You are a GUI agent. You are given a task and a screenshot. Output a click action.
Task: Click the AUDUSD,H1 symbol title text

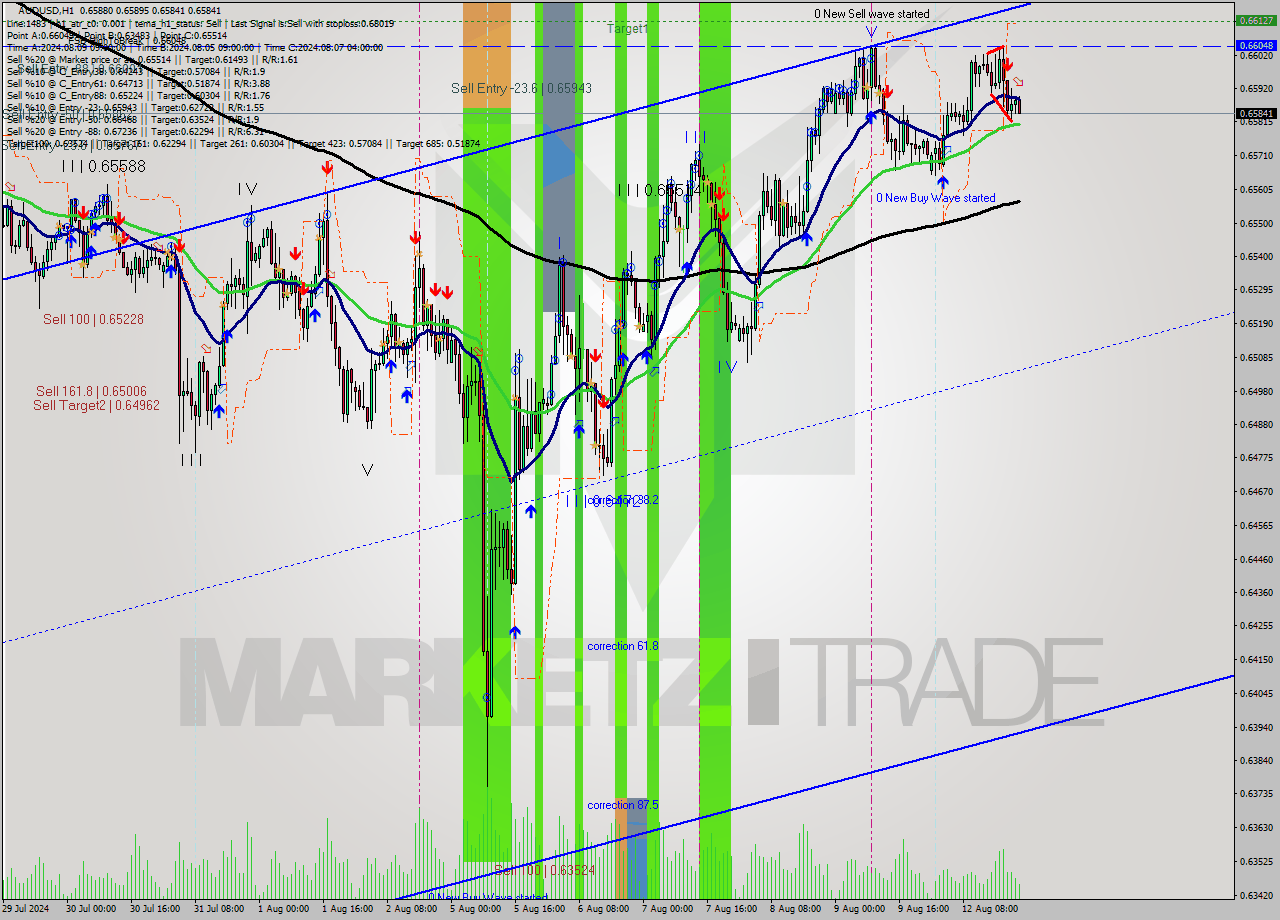47,10
